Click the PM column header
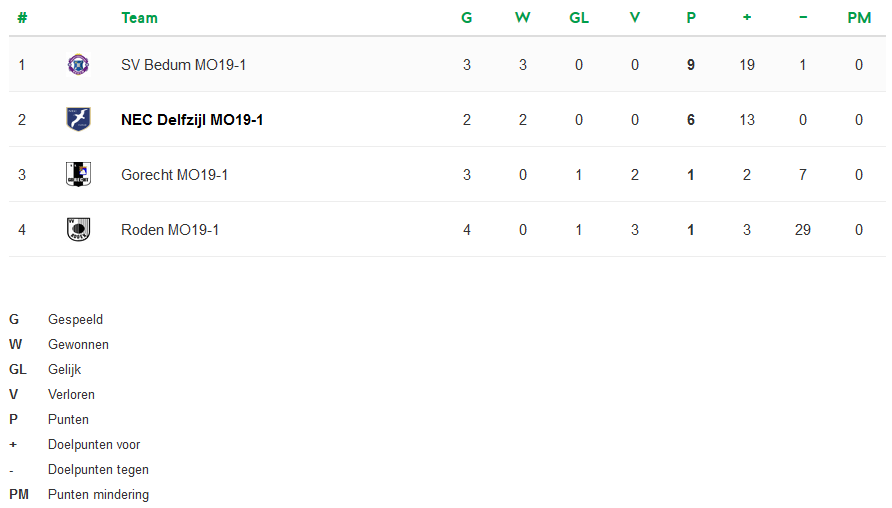 coord(859,18)
